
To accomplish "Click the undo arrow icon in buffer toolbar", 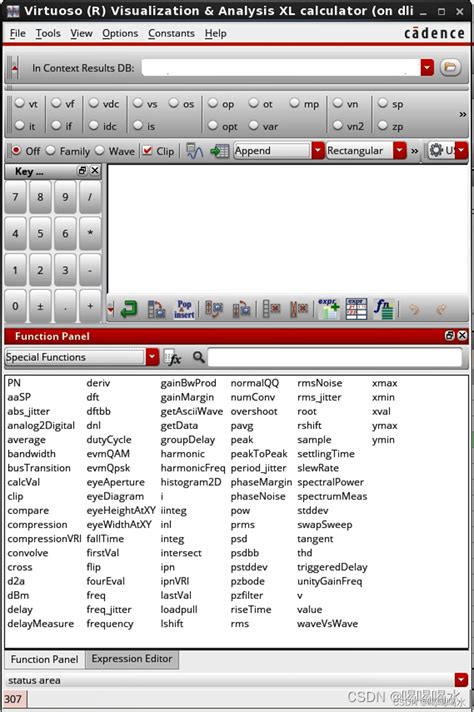I will [413, 310].
